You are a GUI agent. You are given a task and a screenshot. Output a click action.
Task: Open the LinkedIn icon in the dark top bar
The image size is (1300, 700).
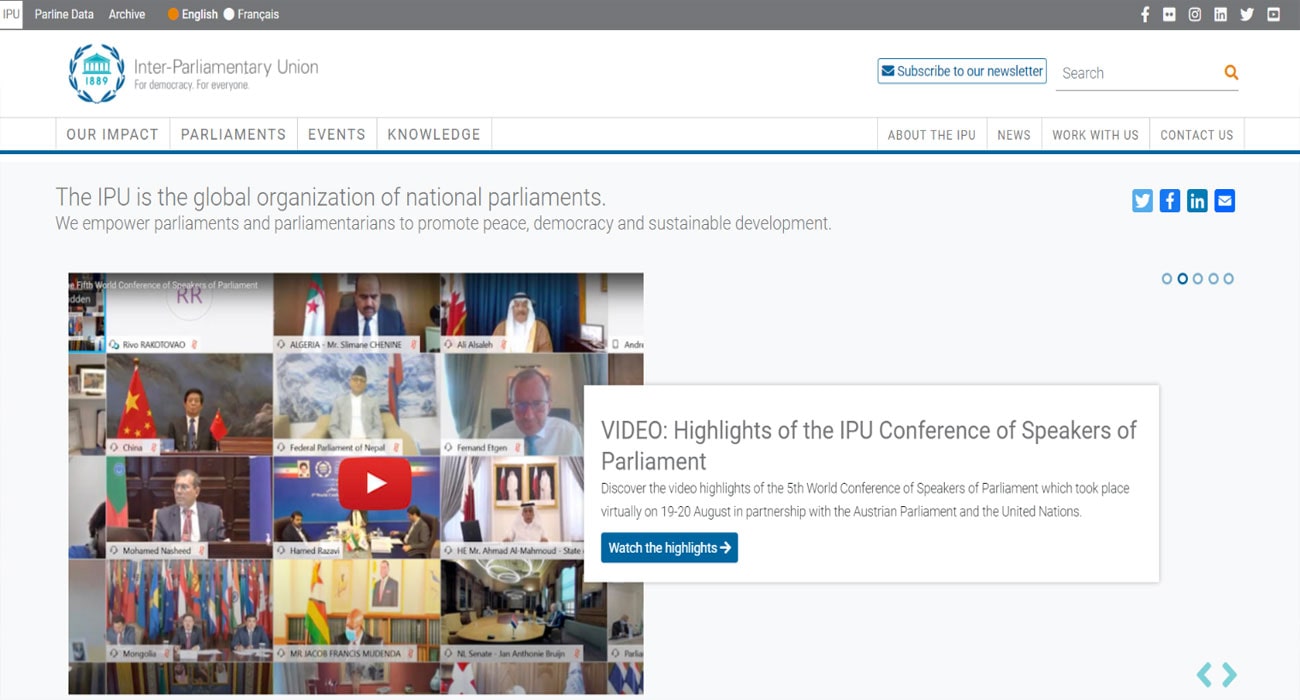point(1220,14)
